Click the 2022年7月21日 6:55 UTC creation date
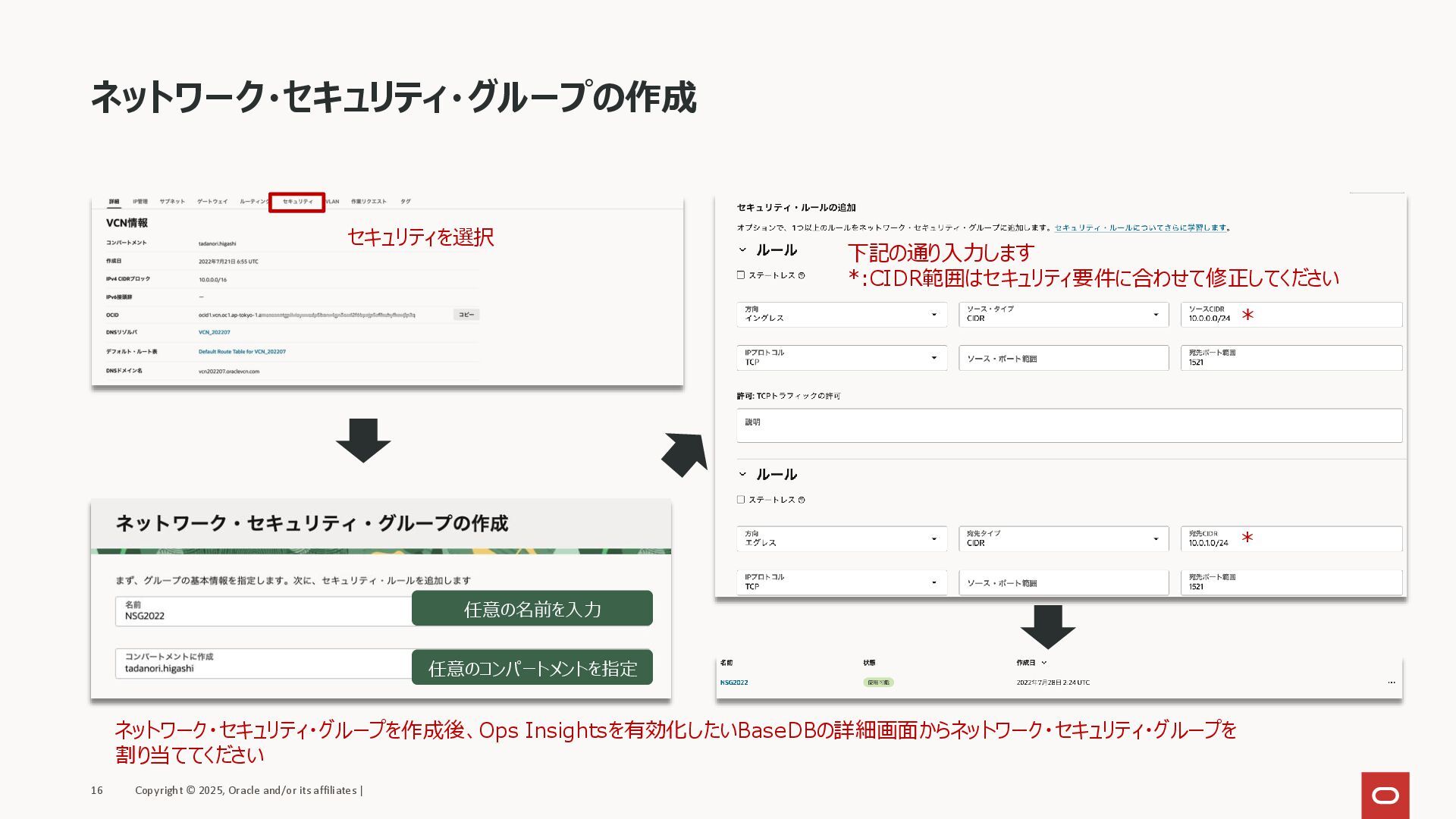1456x819 pixels. pyautogui.click(x=228, y=262)
